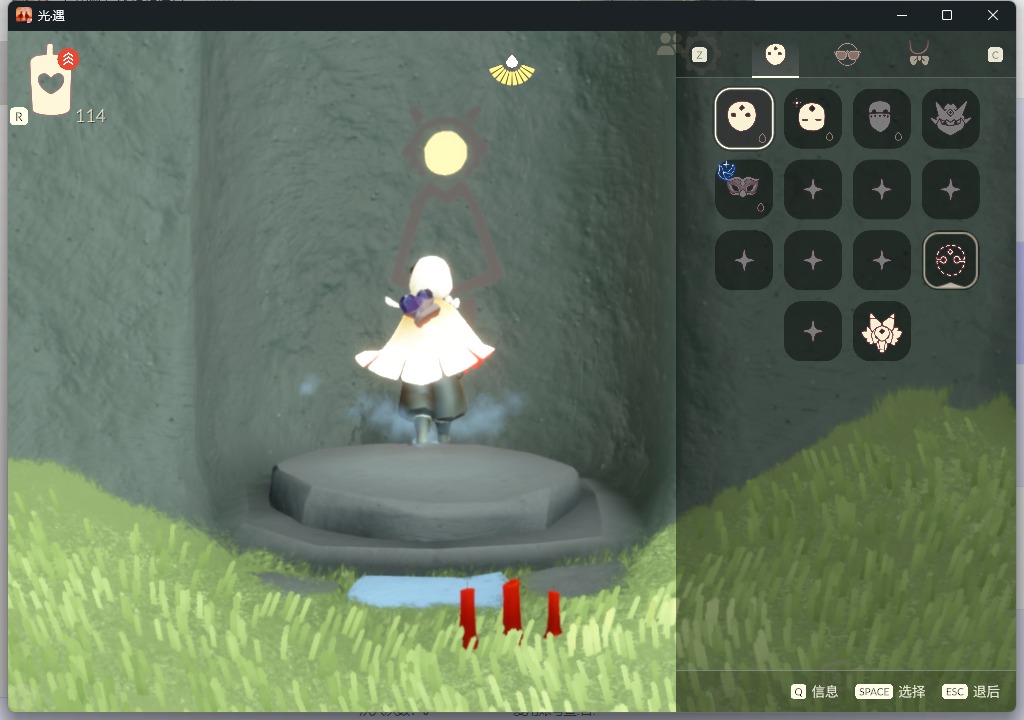Click star slot below the bandana mask
This screenshot has height=720, width=1024.
click(882, 189)
